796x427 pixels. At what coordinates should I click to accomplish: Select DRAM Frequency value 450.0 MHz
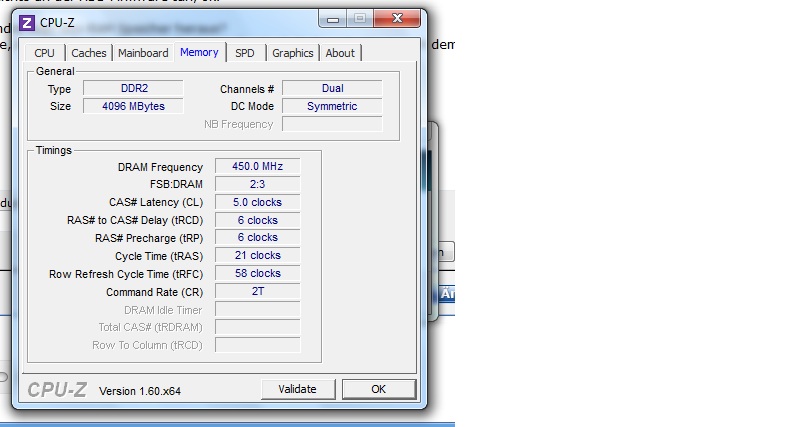pyautogui.click(x=257, y=167)
